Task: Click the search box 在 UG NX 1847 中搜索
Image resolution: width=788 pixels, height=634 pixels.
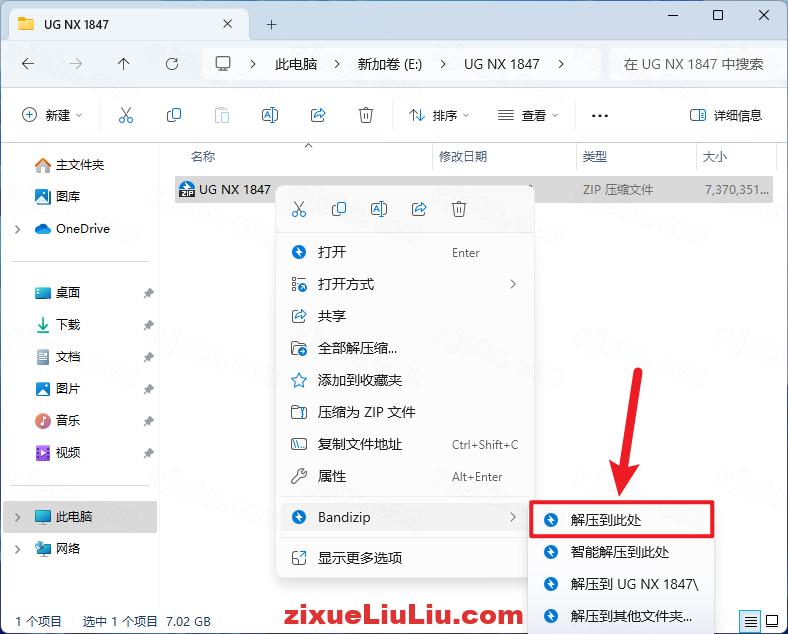Action: [694, 64]
